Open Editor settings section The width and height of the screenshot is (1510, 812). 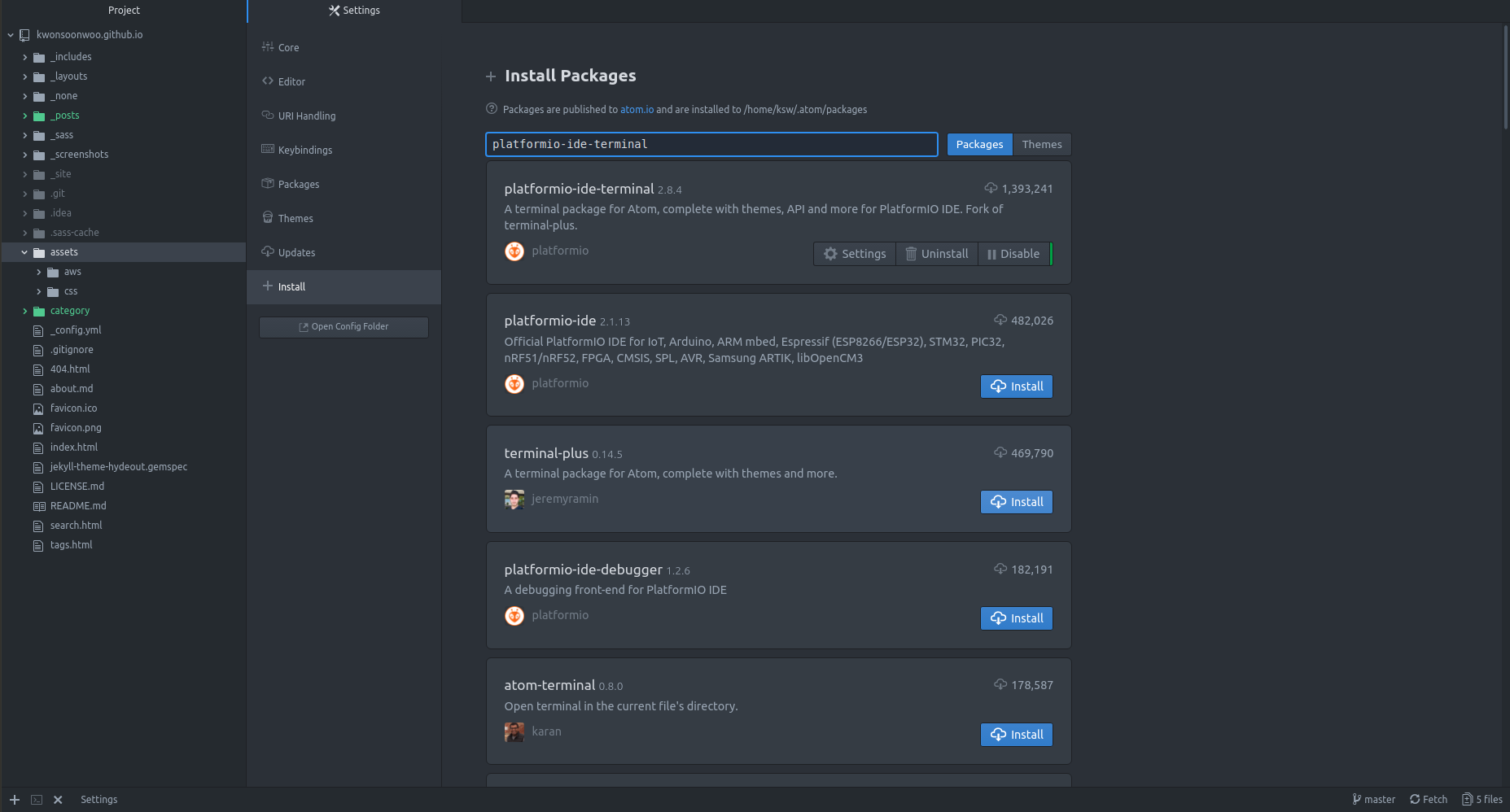tap(344, 82)
